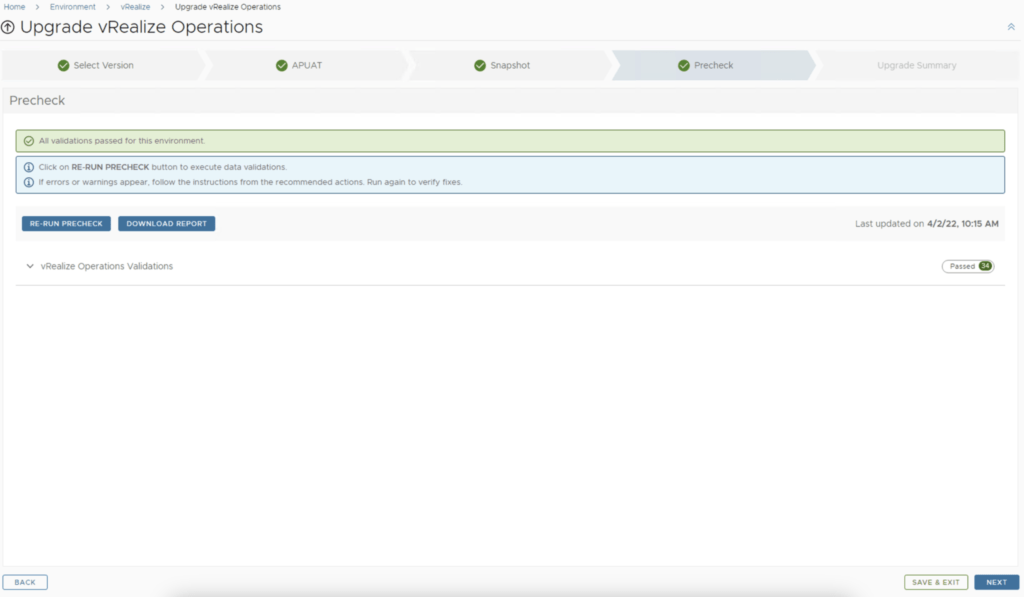The width and height of the screenshot is (1024, 597).
Task: Click the NEXT button
Action: [996, 582]
